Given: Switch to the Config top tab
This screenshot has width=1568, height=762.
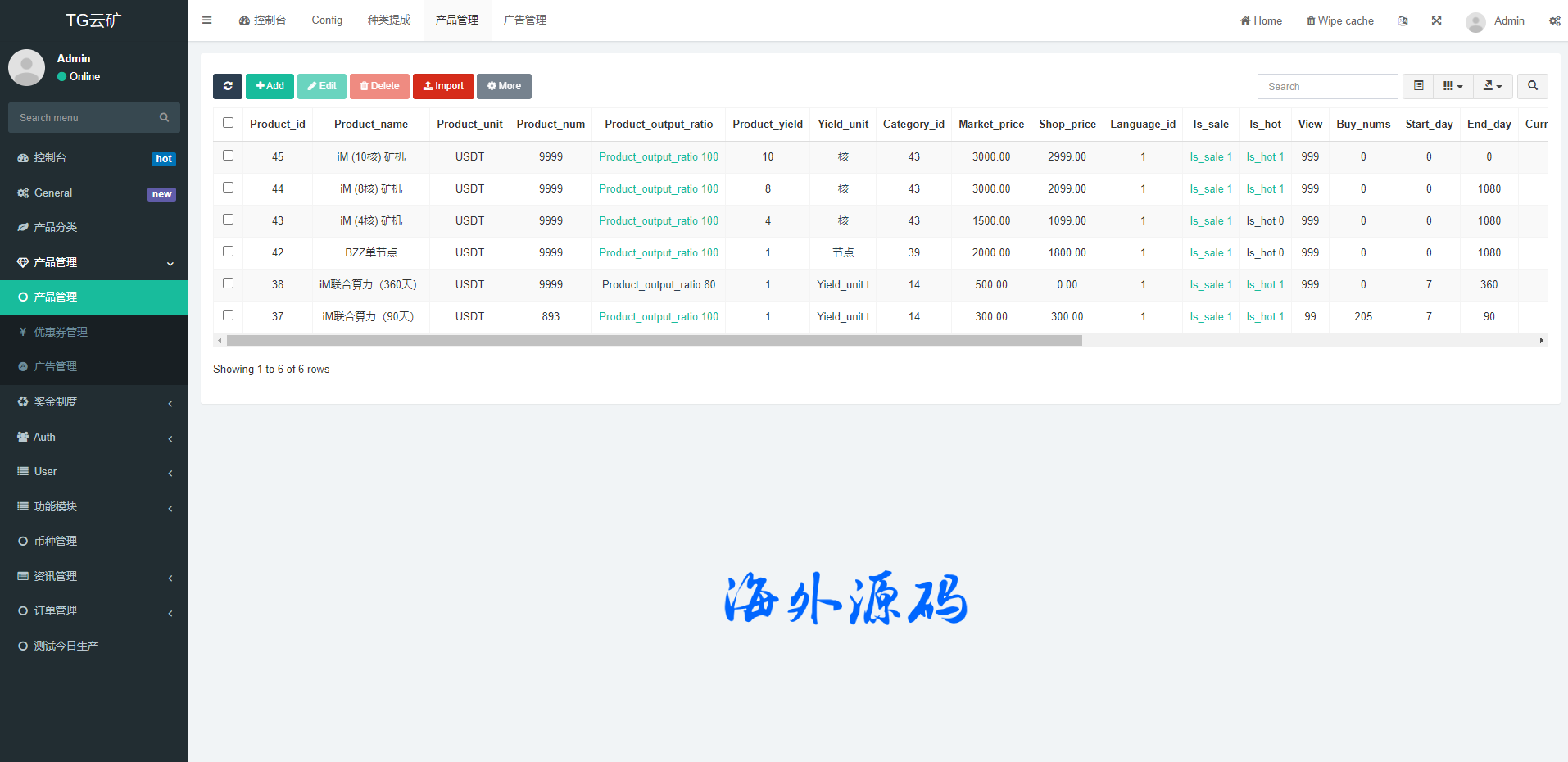Looking at the screenshot, I should [x=327, y=20].
